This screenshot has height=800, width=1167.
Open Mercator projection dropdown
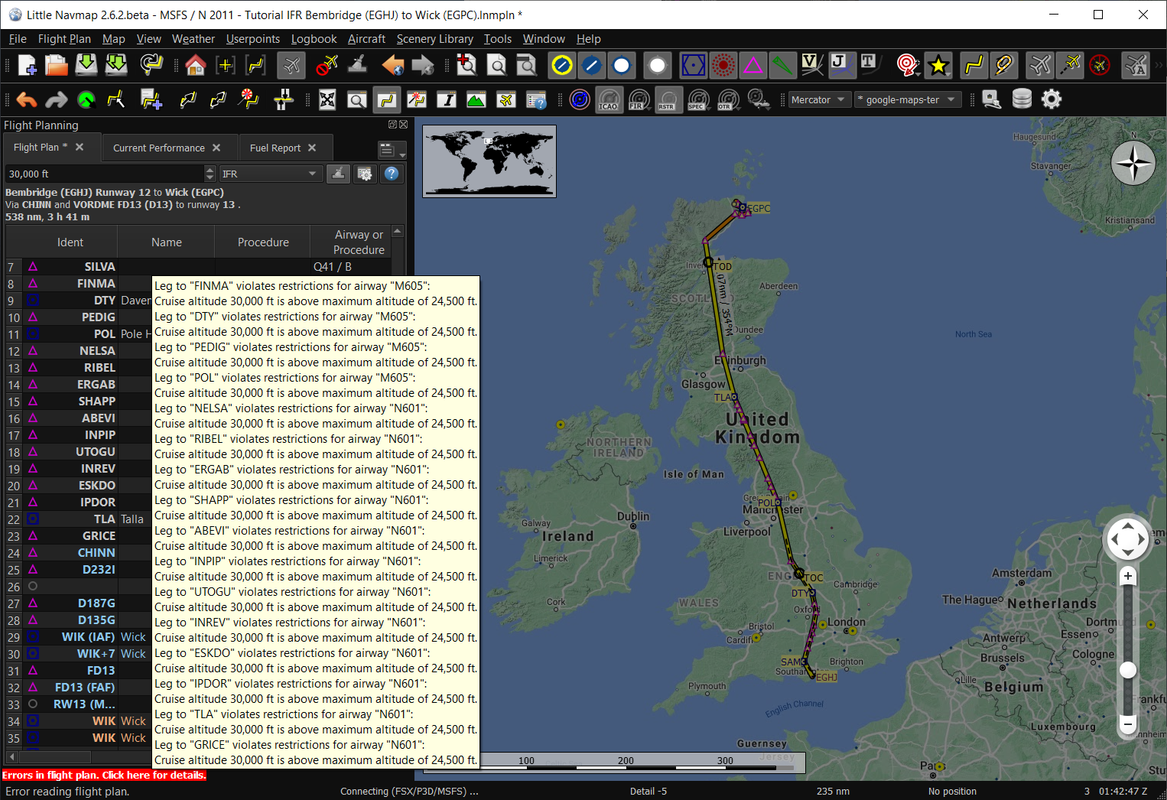click(x=818, y=99)
